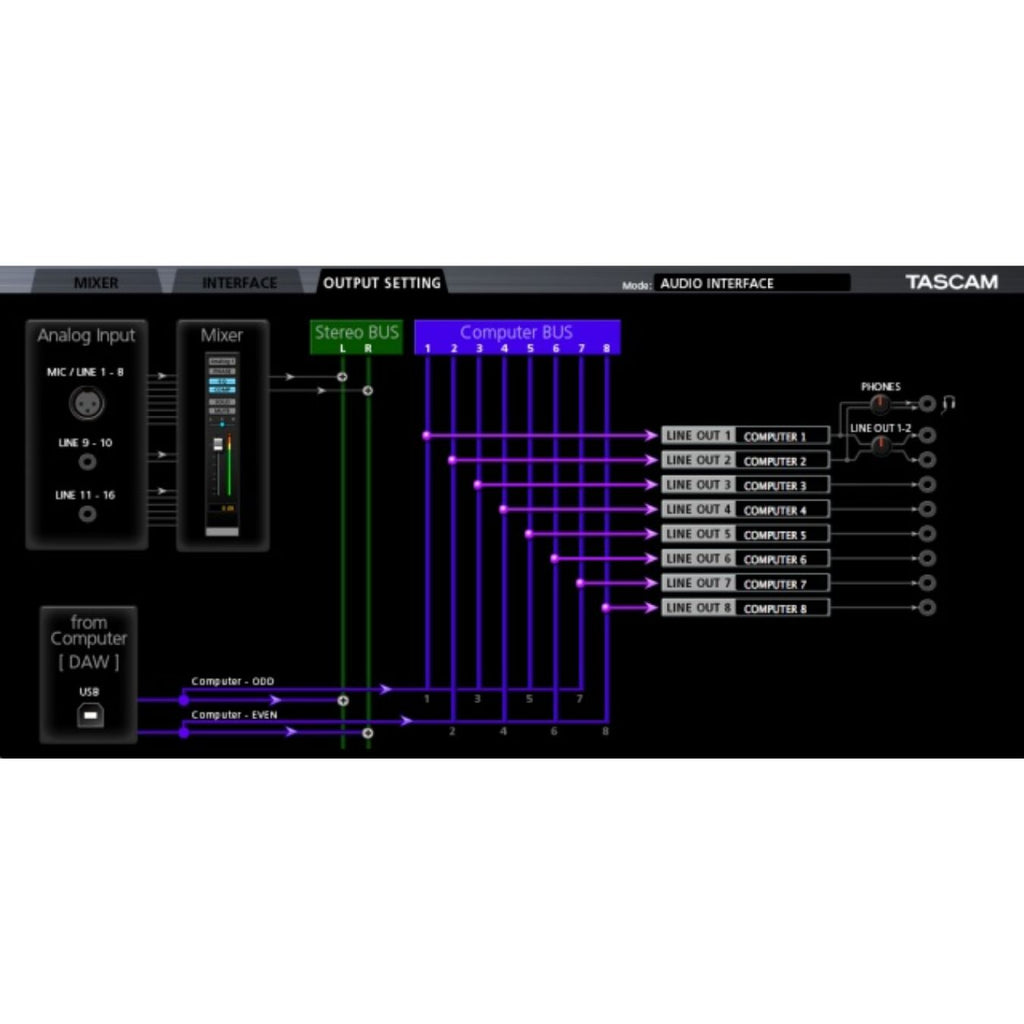Click the Computer ODD to Stereo L node
The width and height of the screenshot is (1024, 1024).
coord(343,700)
